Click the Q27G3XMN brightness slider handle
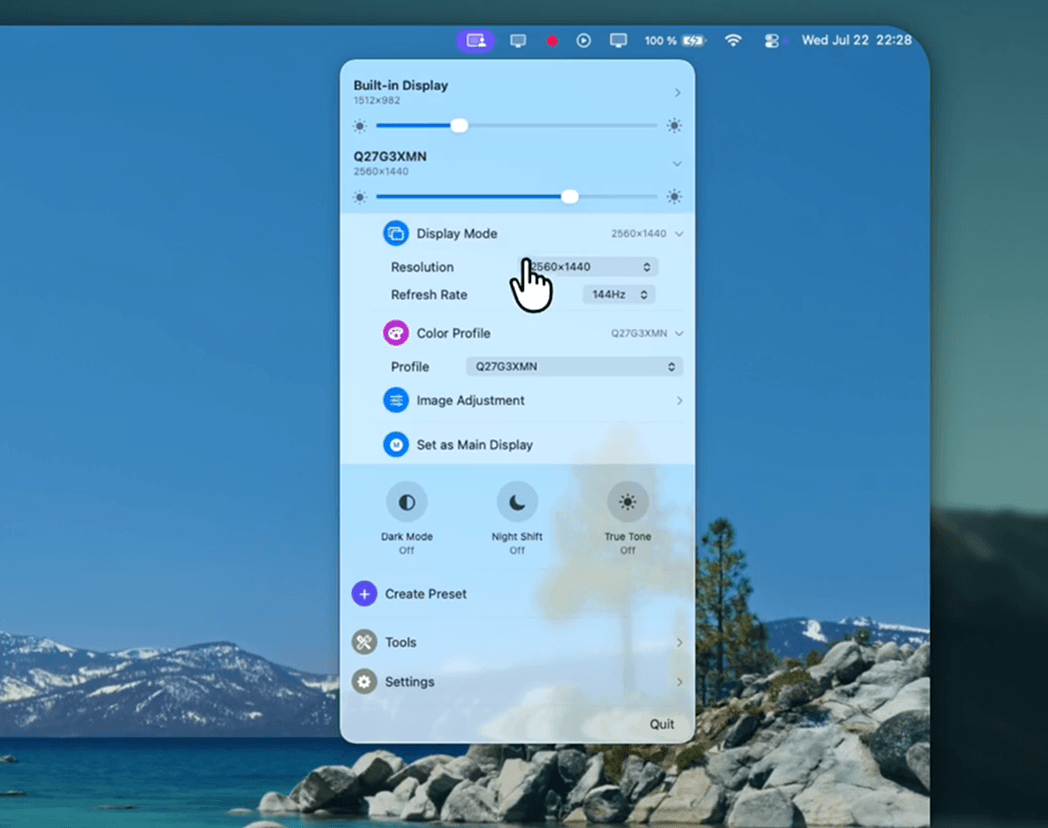Screen dimensions: 1048x828 pyautogui.click(x=569, y=196)
